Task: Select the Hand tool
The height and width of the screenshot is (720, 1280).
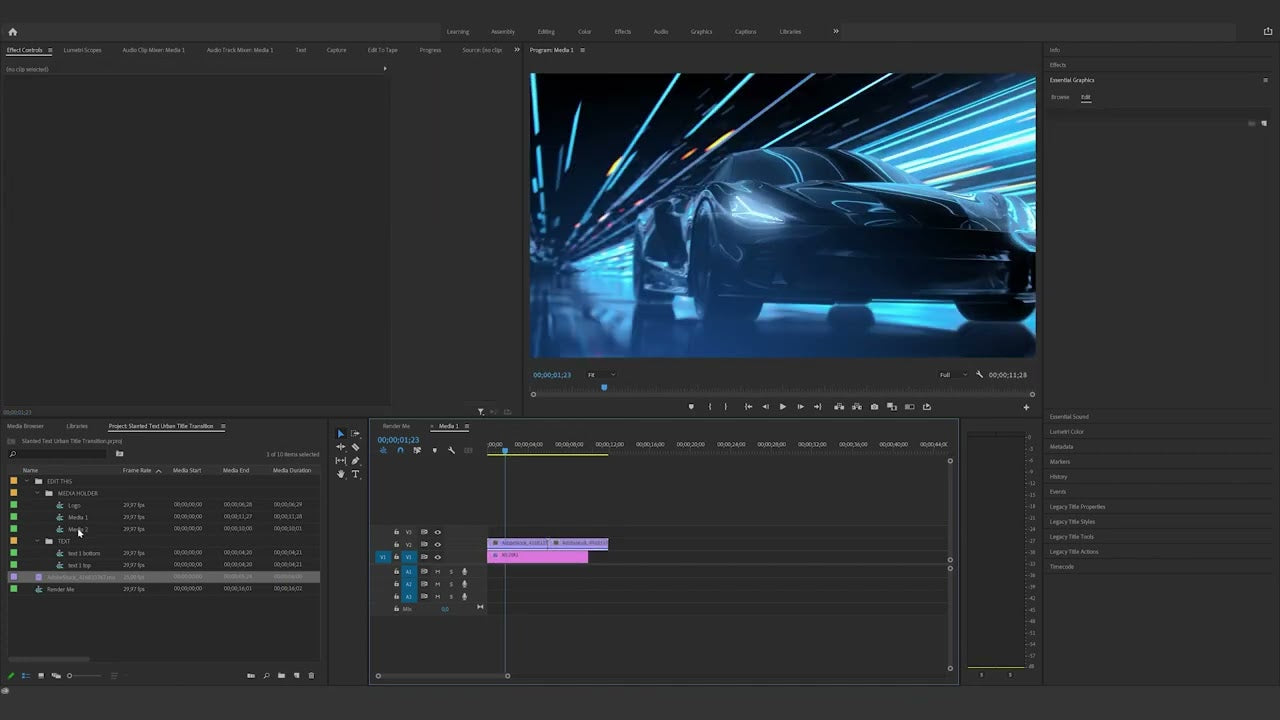Action: (341, 474)
